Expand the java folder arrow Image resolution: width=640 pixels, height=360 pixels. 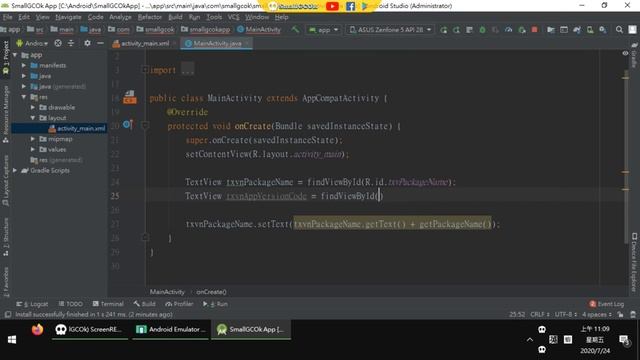click(x=24, y=76)
